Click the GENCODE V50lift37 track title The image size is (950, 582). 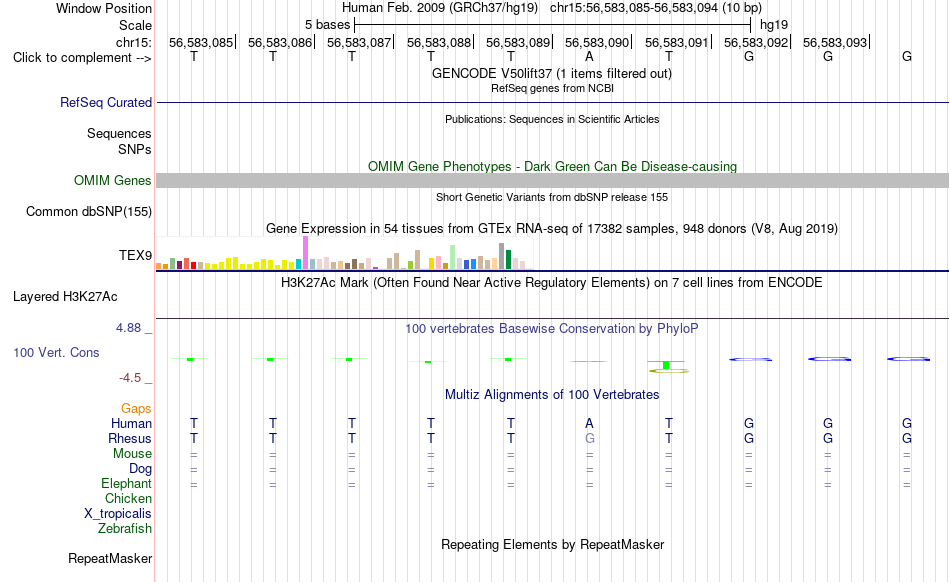click(x=552, y=74)
